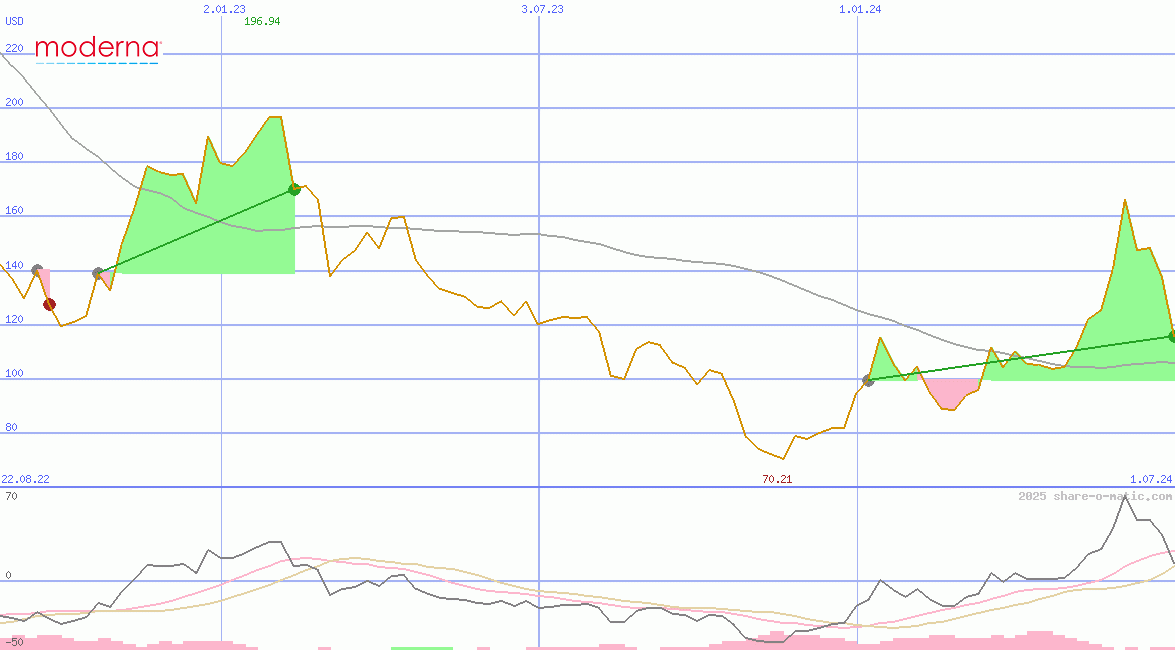Click the red loss marker dot
The width and height of the screenshot is (1175, 650).
click(49, 304)
